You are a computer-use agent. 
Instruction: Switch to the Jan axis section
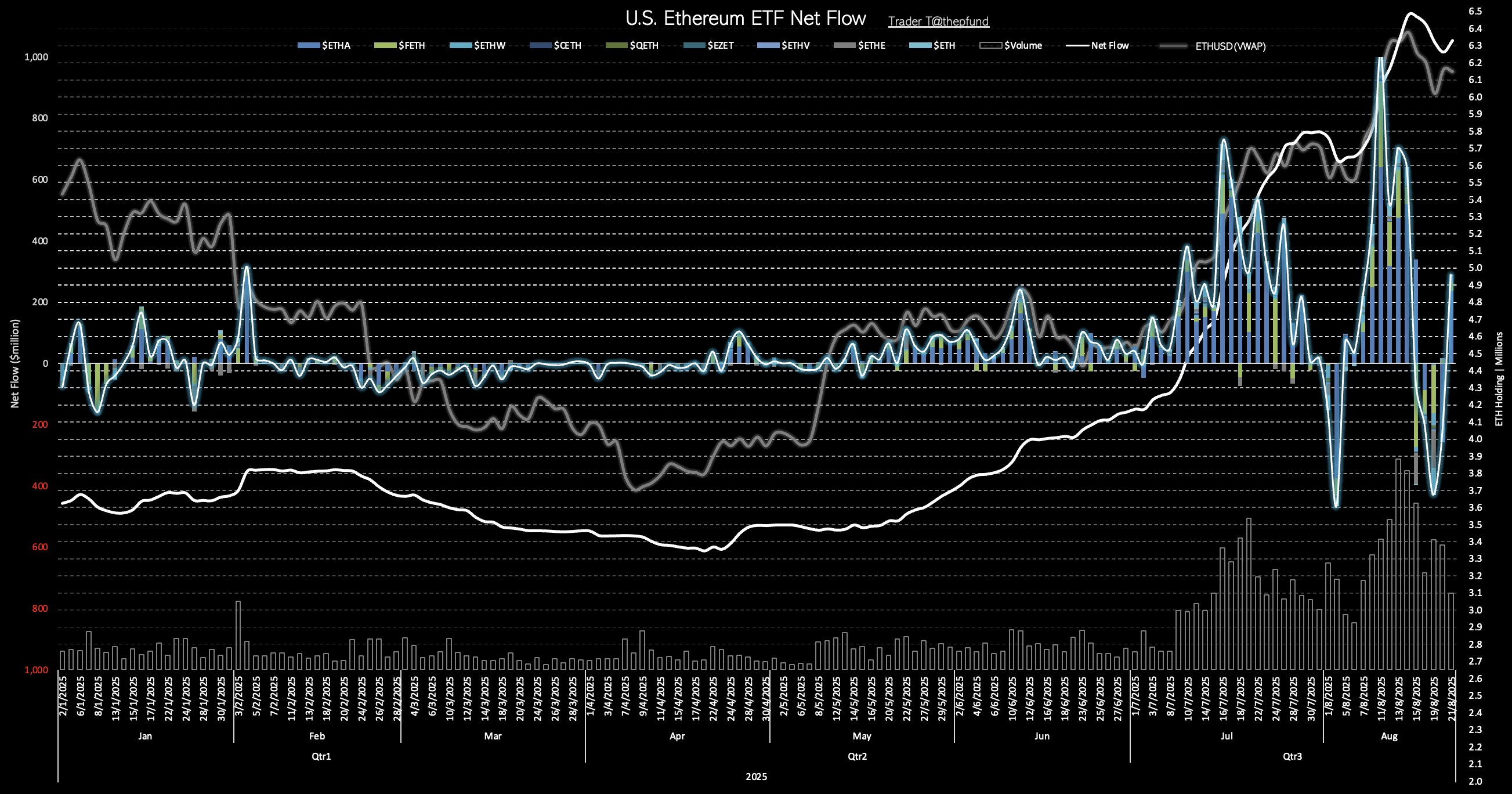[145, 735]
